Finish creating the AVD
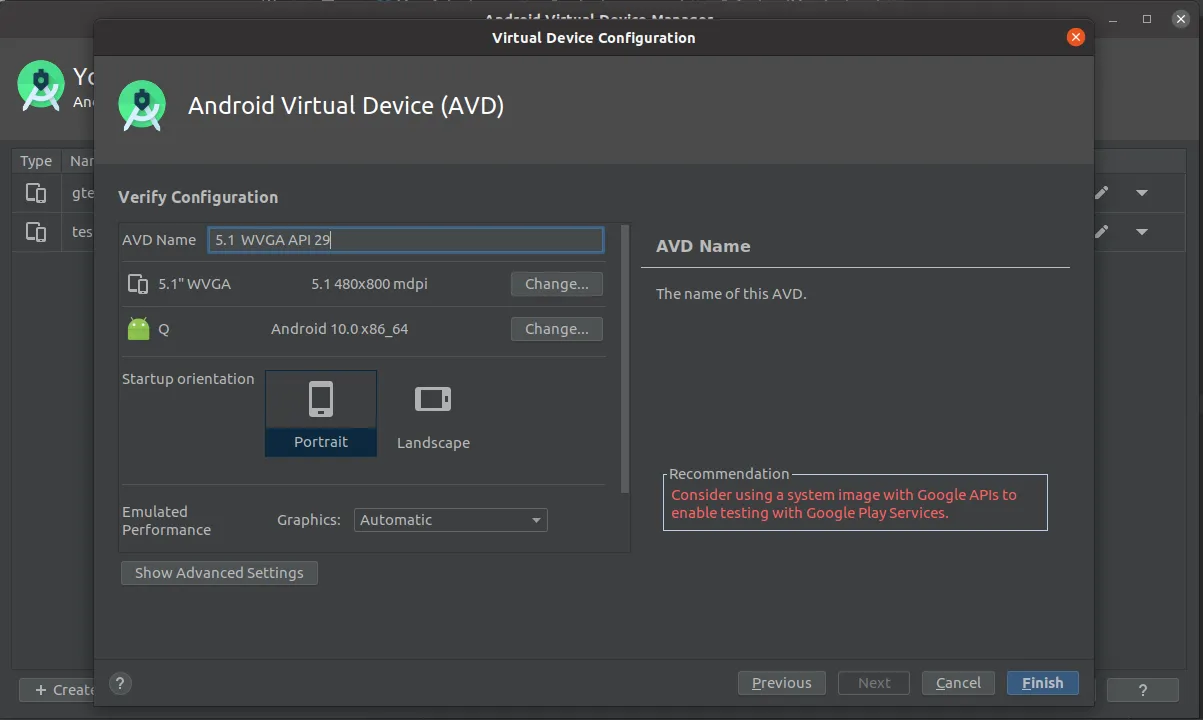This screenshot has width=1203, height=720. pos(1043,683)
